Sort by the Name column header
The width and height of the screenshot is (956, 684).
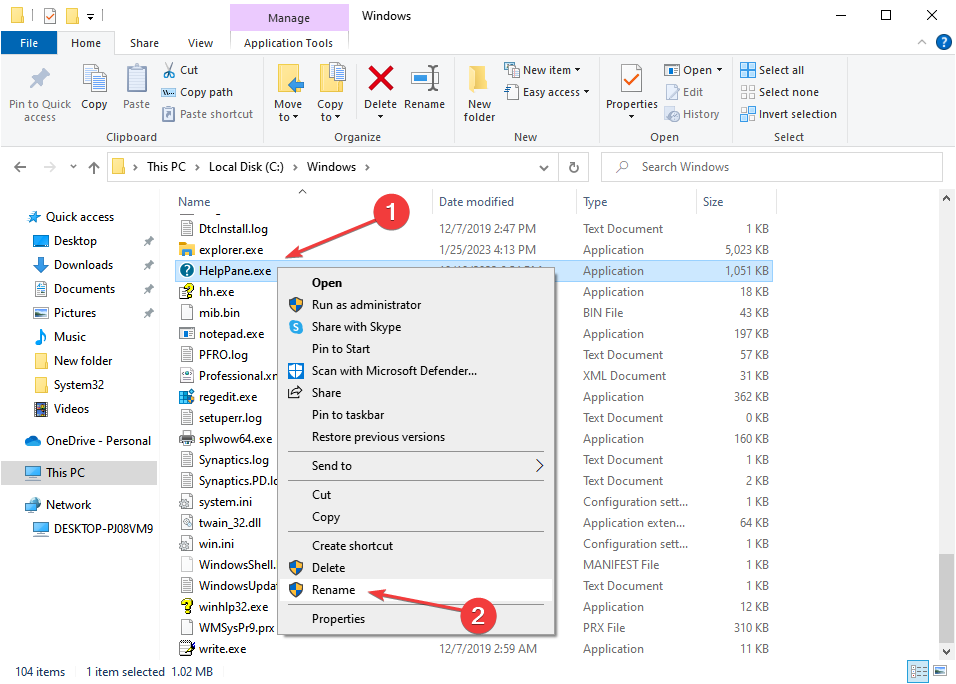(194, 202)
